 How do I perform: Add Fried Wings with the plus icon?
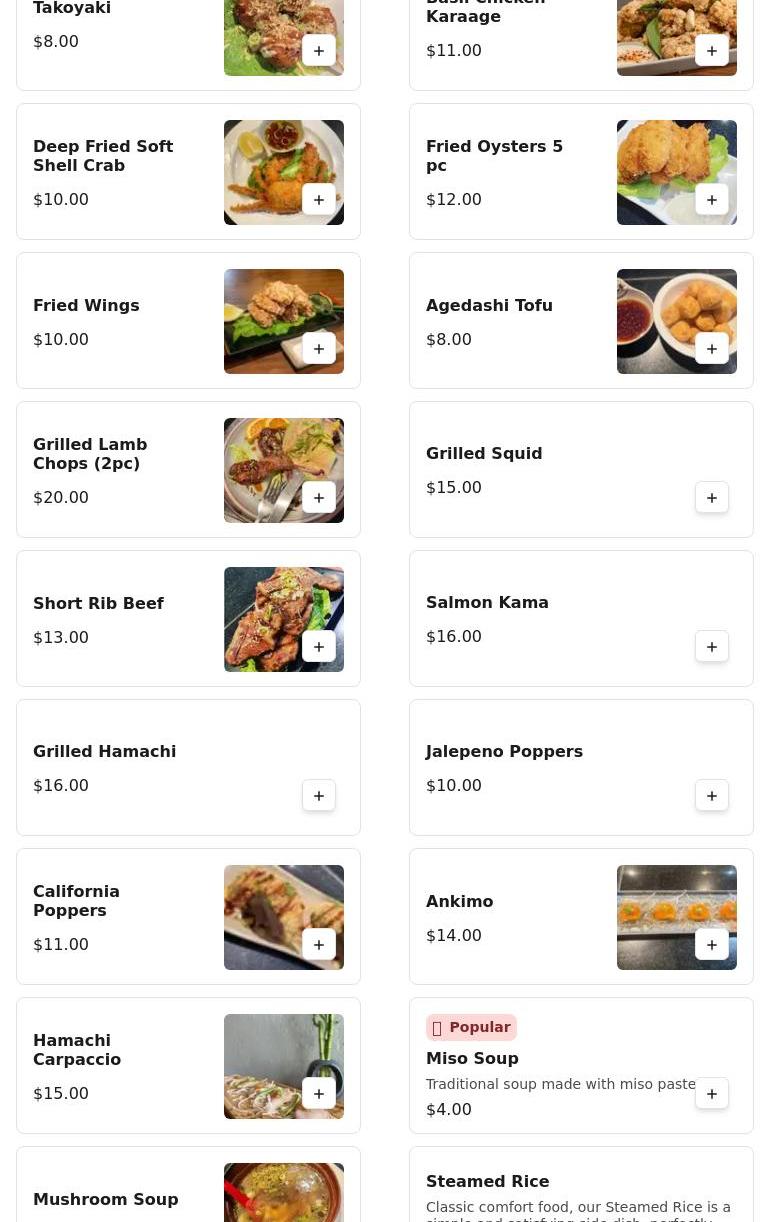tap(319, 349)
